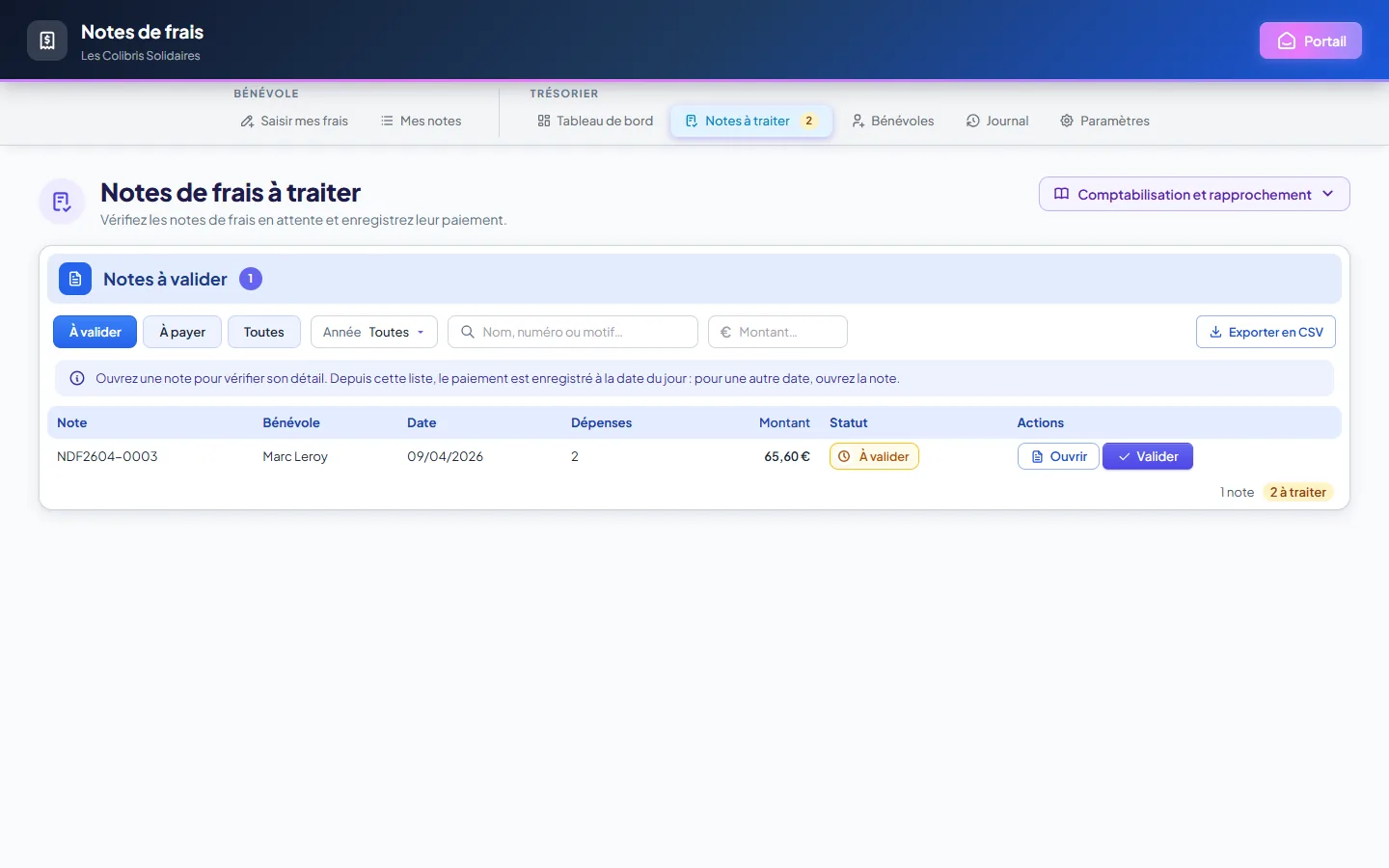Open the Portail home button
This screenshot has height=868, width=1389.
[1310, 41]
